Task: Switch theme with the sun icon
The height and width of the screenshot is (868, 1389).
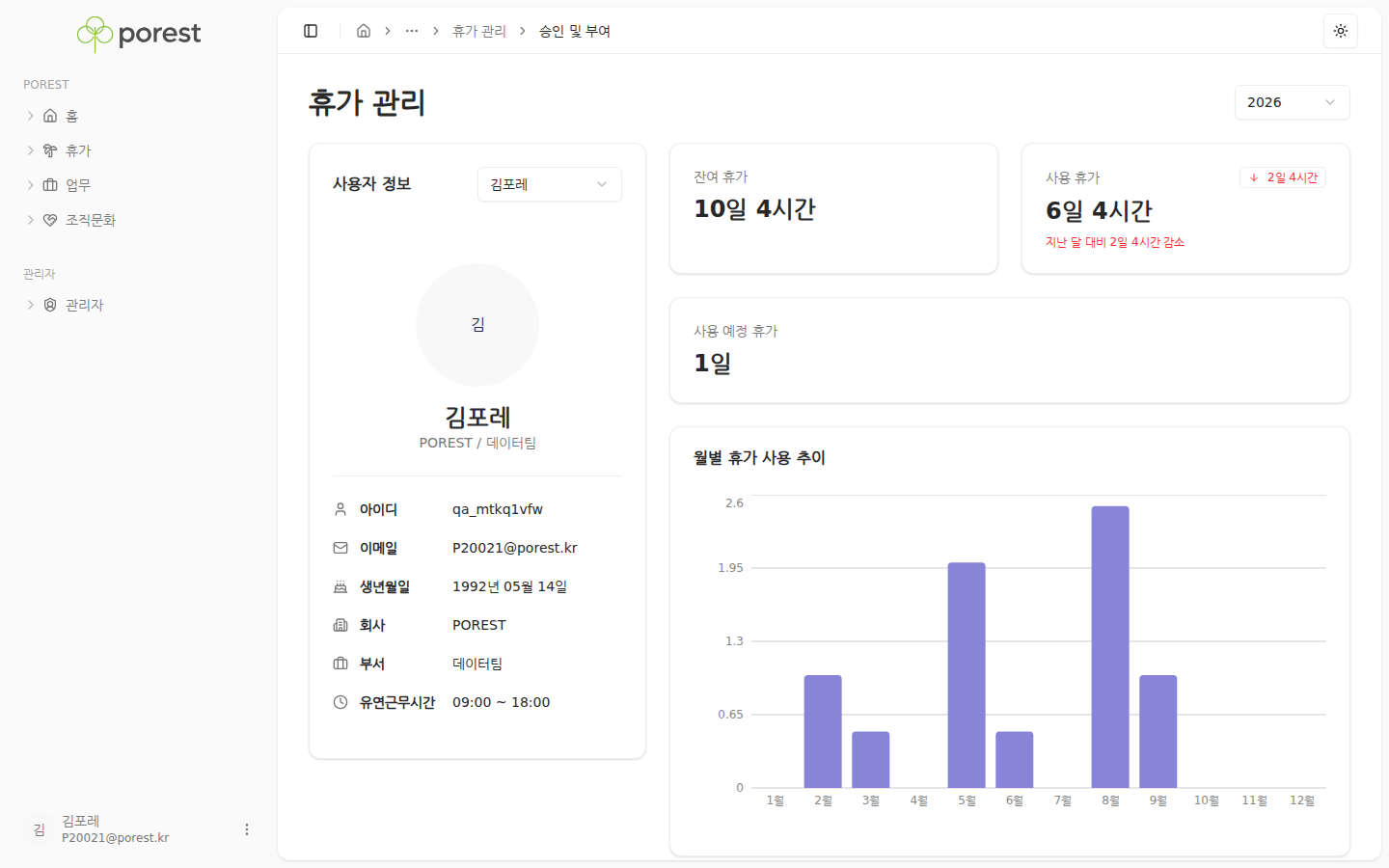Action: (1341, 31)
